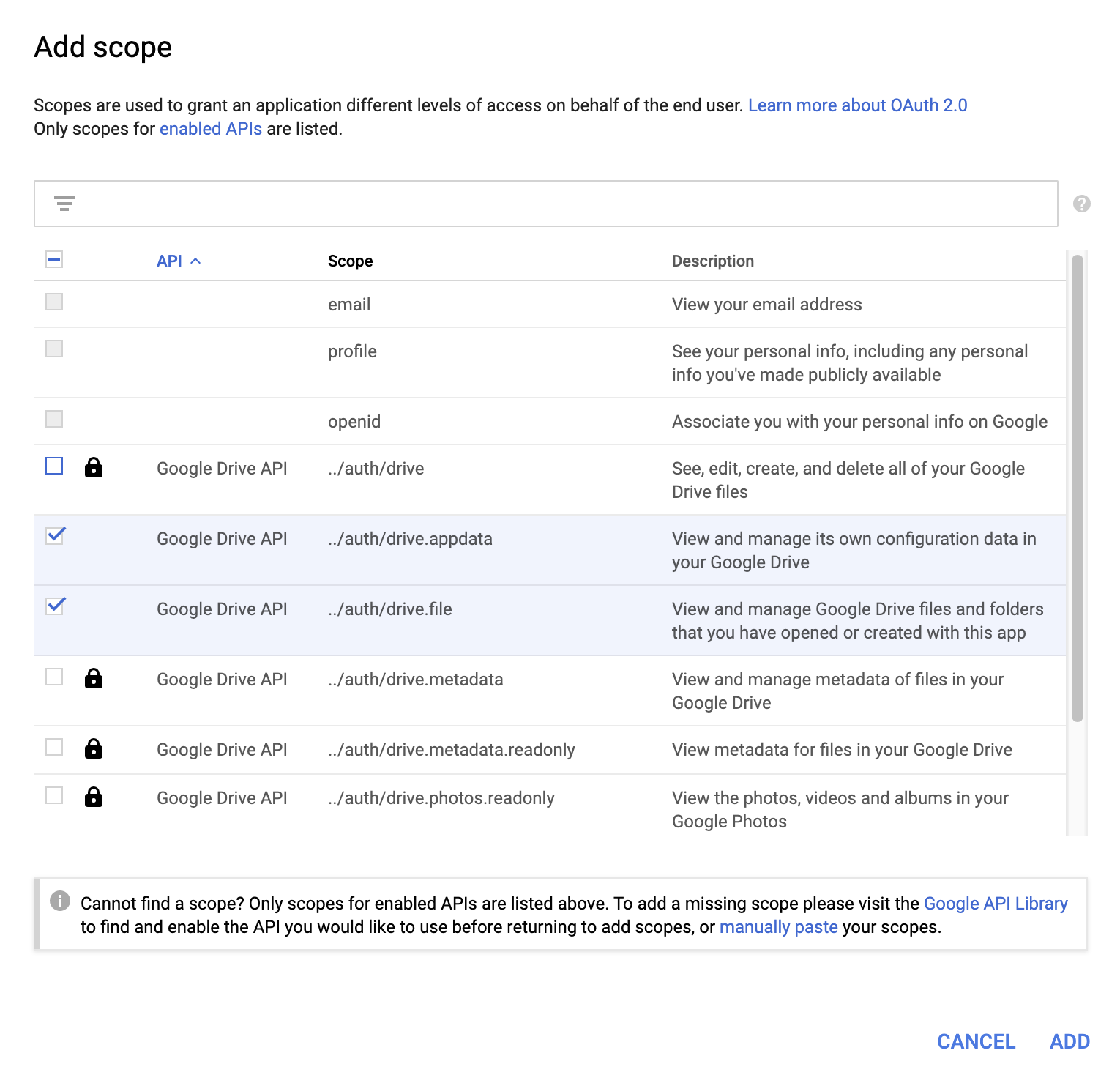Image resolution: width=1120 pixels, height=1075 pixels.
Task: Open the enabled APIs link
Action: pos(210,129)
